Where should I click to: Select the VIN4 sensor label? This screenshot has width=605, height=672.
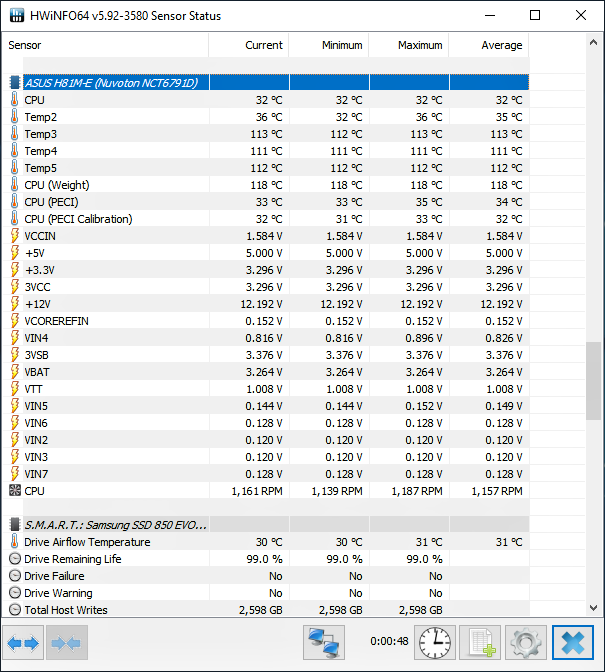pos(36,338)
